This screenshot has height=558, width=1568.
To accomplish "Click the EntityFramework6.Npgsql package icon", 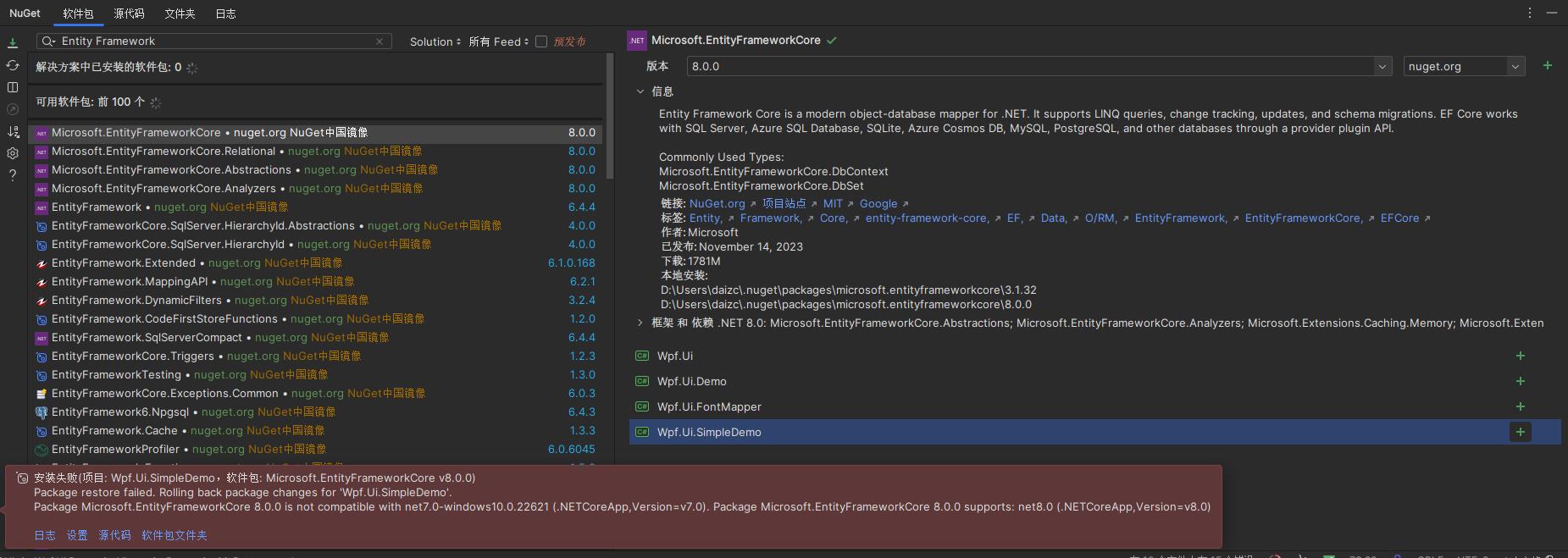I will pos(42,412).
